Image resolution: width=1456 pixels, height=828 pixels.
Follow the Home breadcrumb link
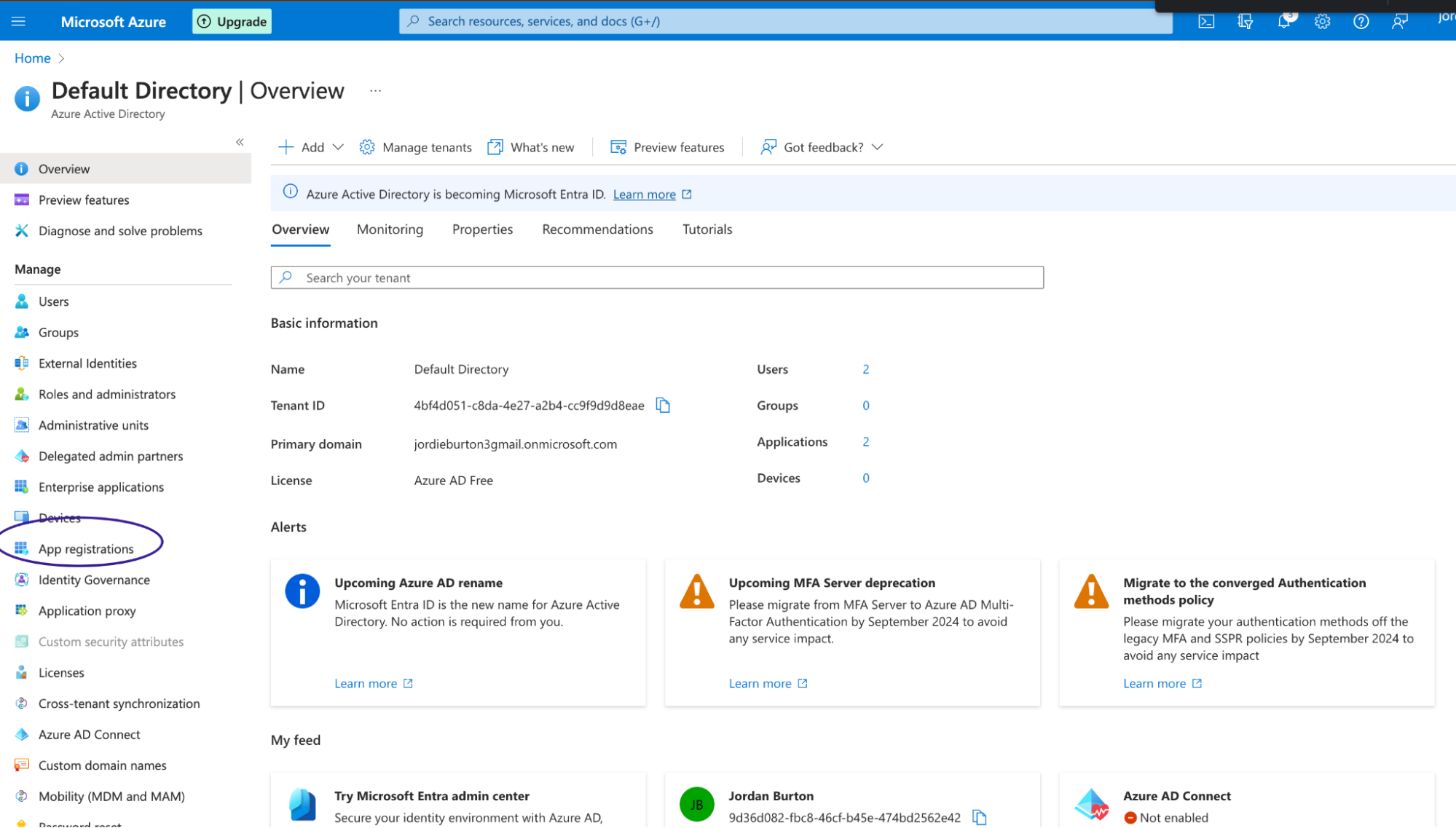(33, 58)
